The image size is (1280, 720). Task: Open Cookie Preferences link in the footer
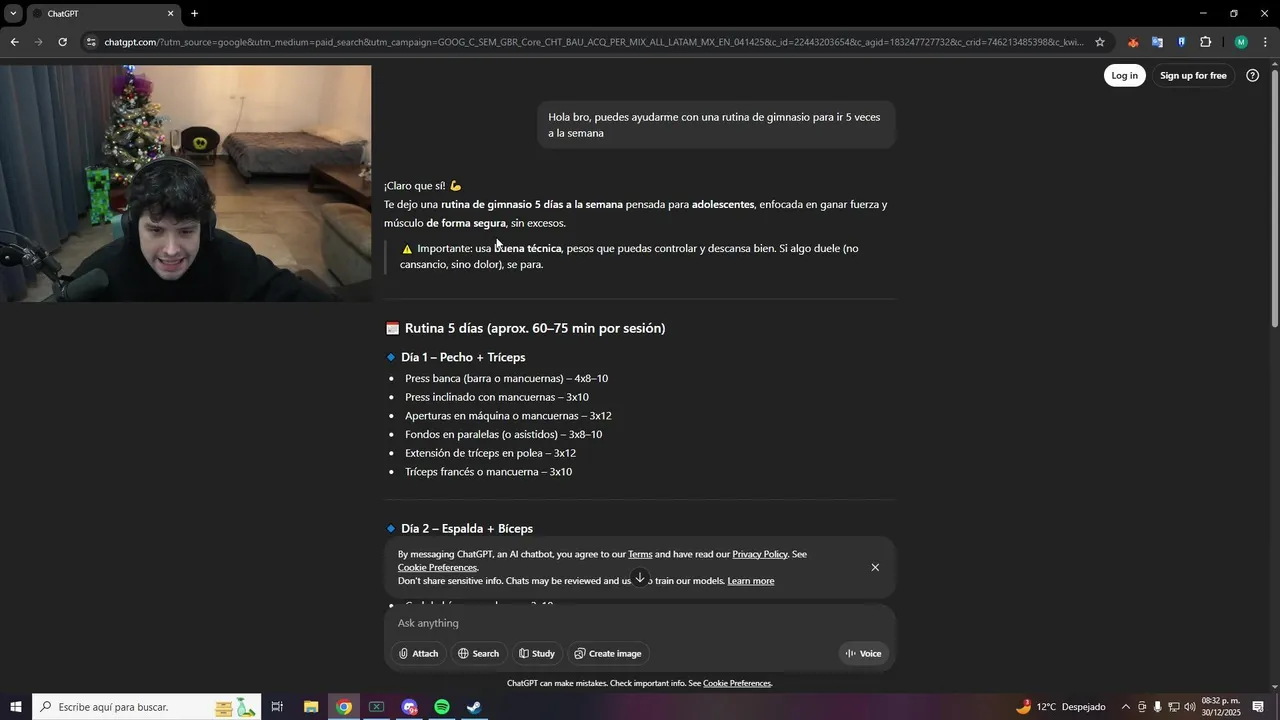[x=737, y=684]
